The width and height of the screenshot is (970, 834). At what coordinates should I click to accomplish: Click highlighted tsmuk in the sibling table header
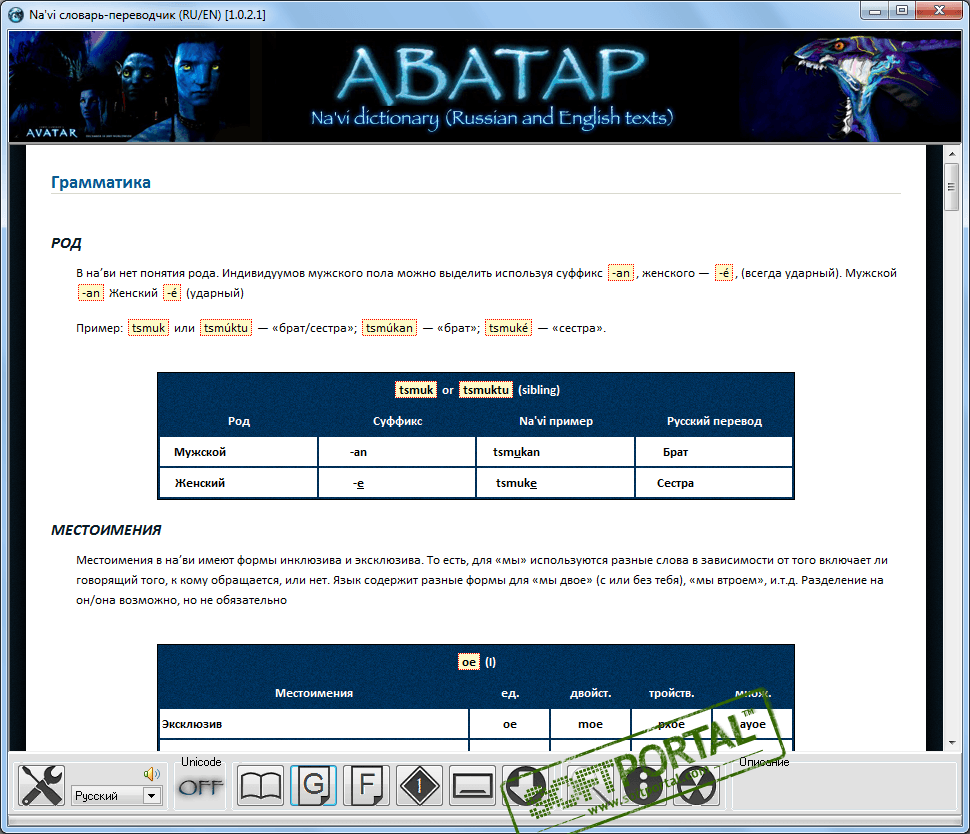416,390
